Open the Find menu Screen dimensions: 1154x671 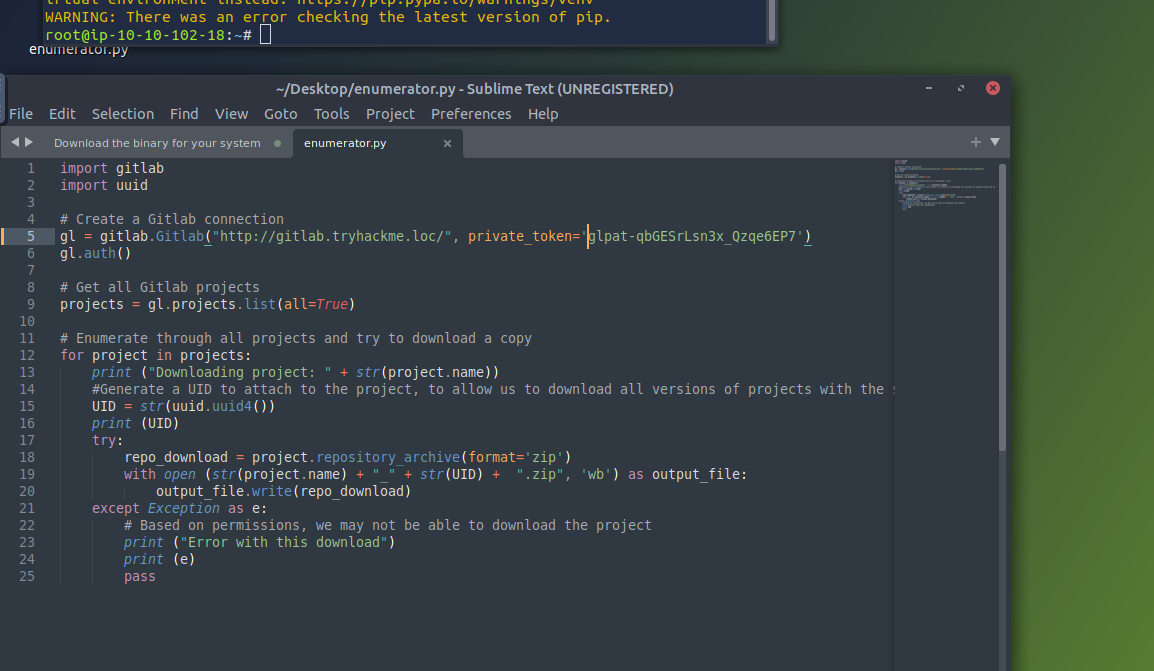(184, 114)
